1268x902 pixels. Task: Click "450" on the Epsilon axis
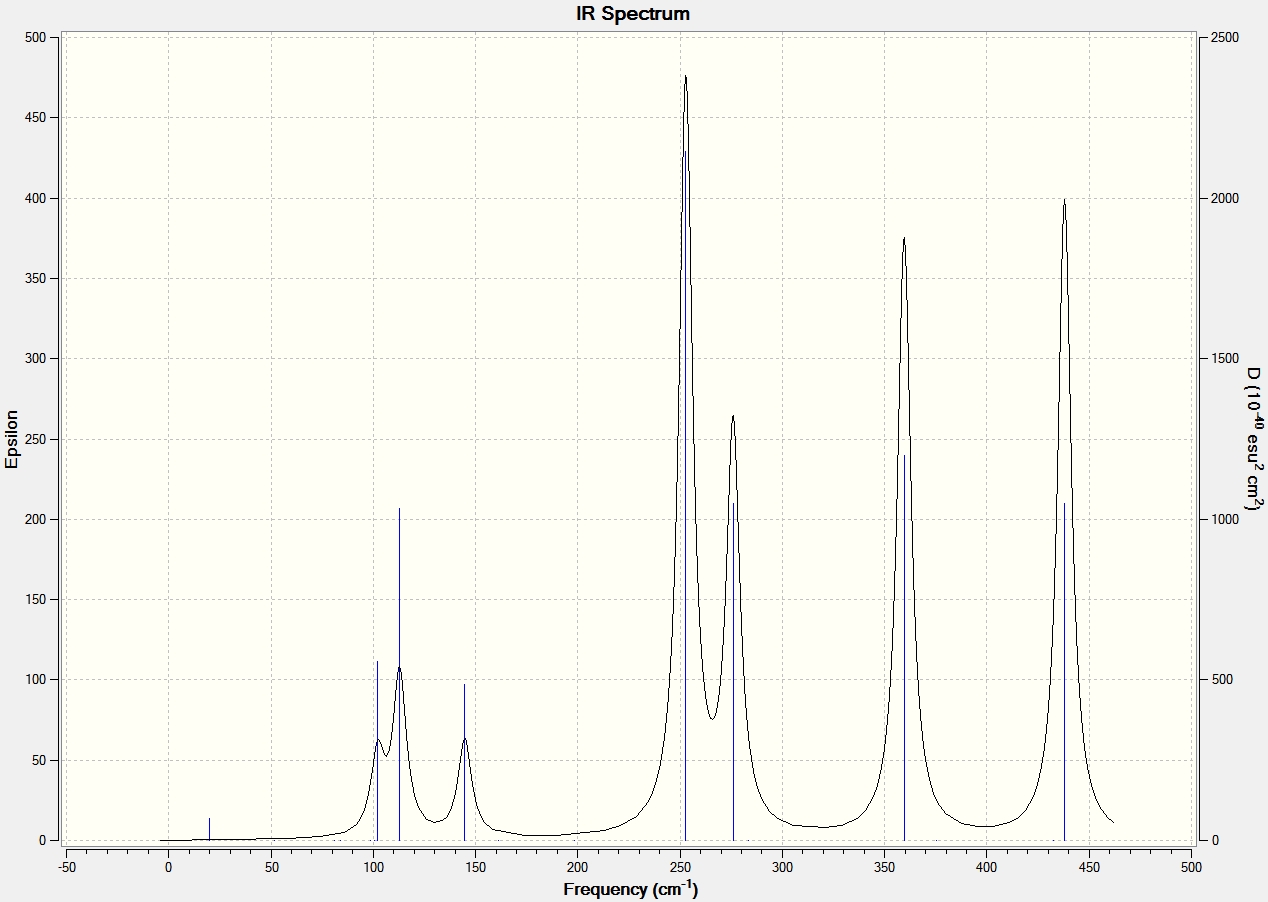point(36,118)
